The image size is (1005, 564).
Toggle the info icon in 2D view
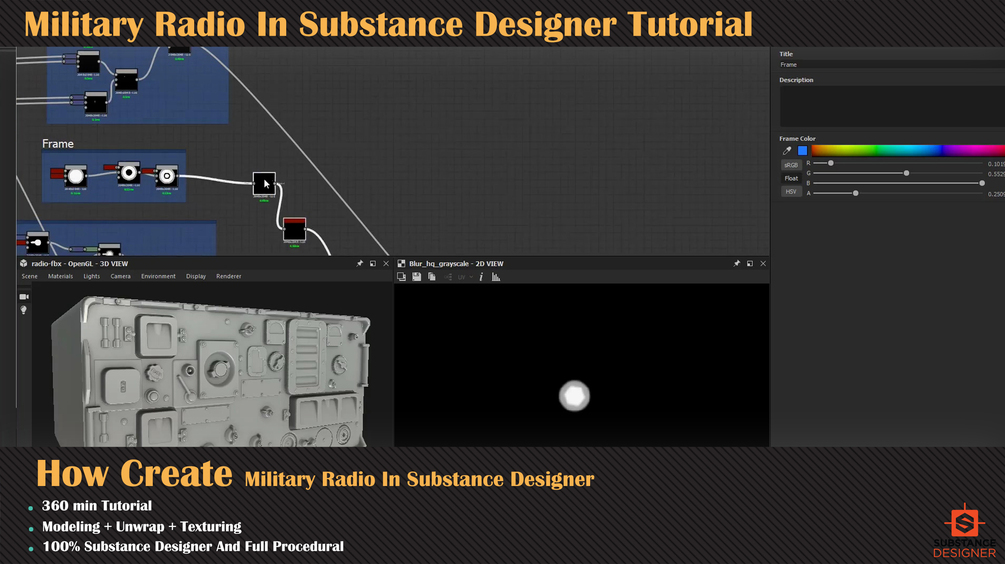coord(481,277)
